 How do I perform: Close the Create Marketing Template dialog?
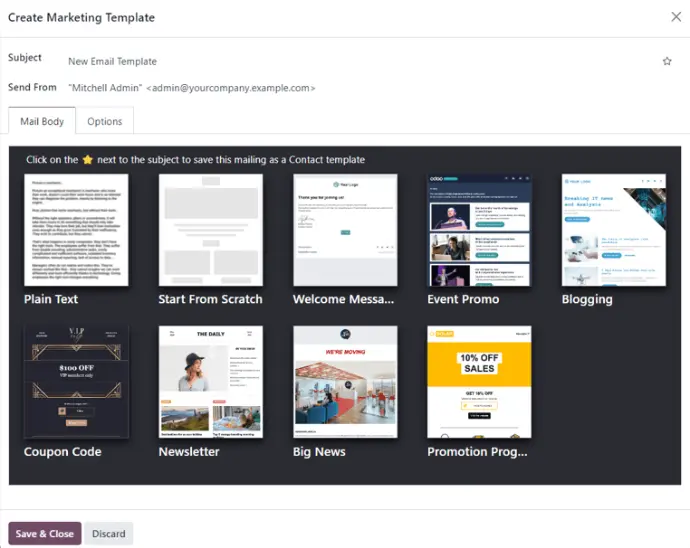click(x=675, y=16)
